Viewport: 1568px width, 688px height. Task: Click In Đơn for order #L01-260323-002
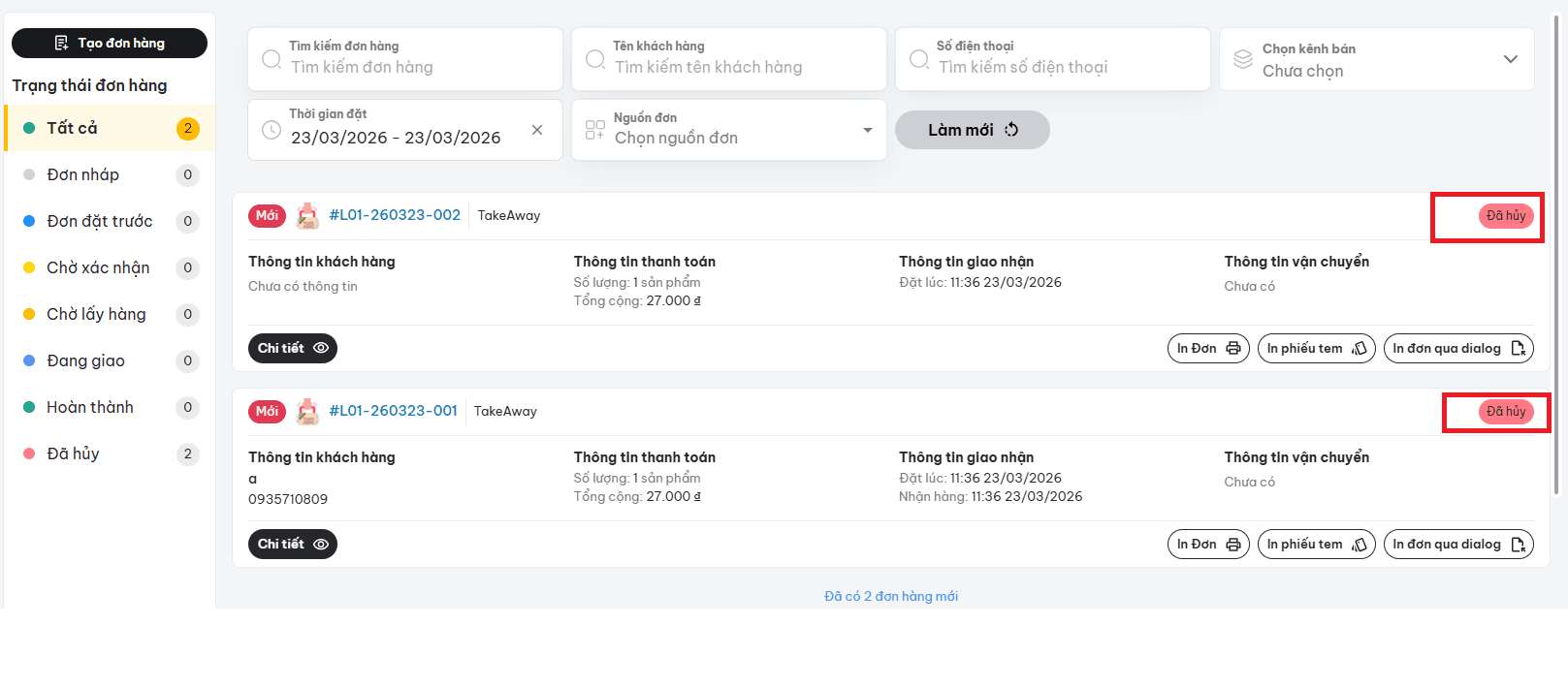1208,348
